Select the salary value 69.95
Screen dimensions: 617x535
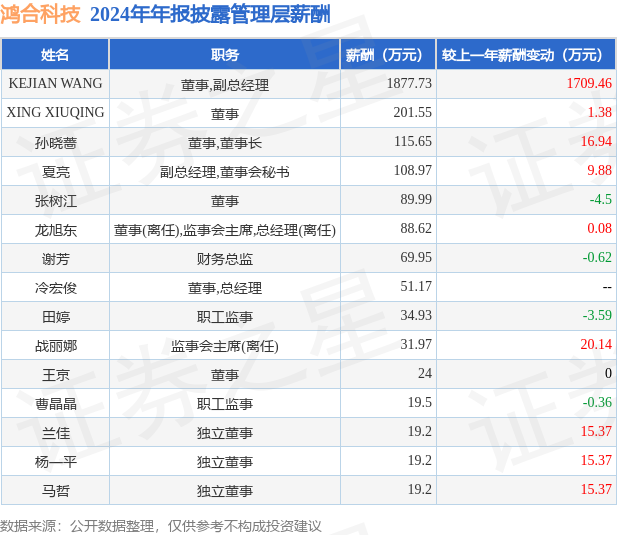point(416,258)
